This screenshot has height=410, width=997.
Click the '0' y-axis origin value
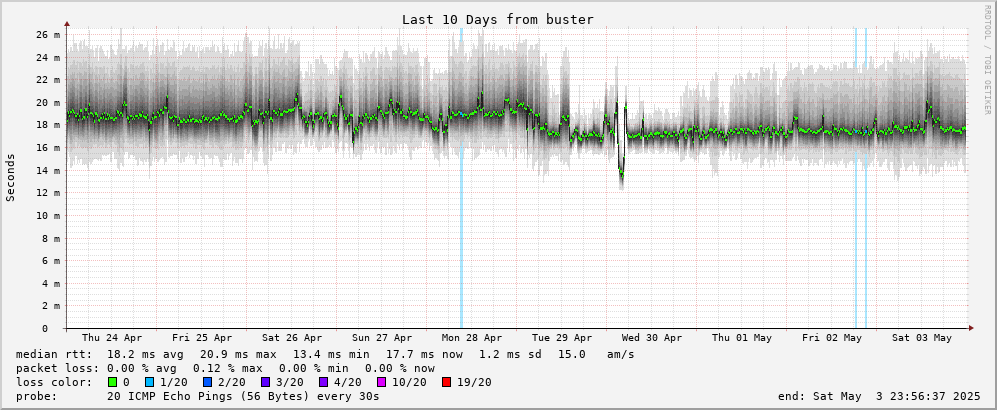click(x=45, y=329)
